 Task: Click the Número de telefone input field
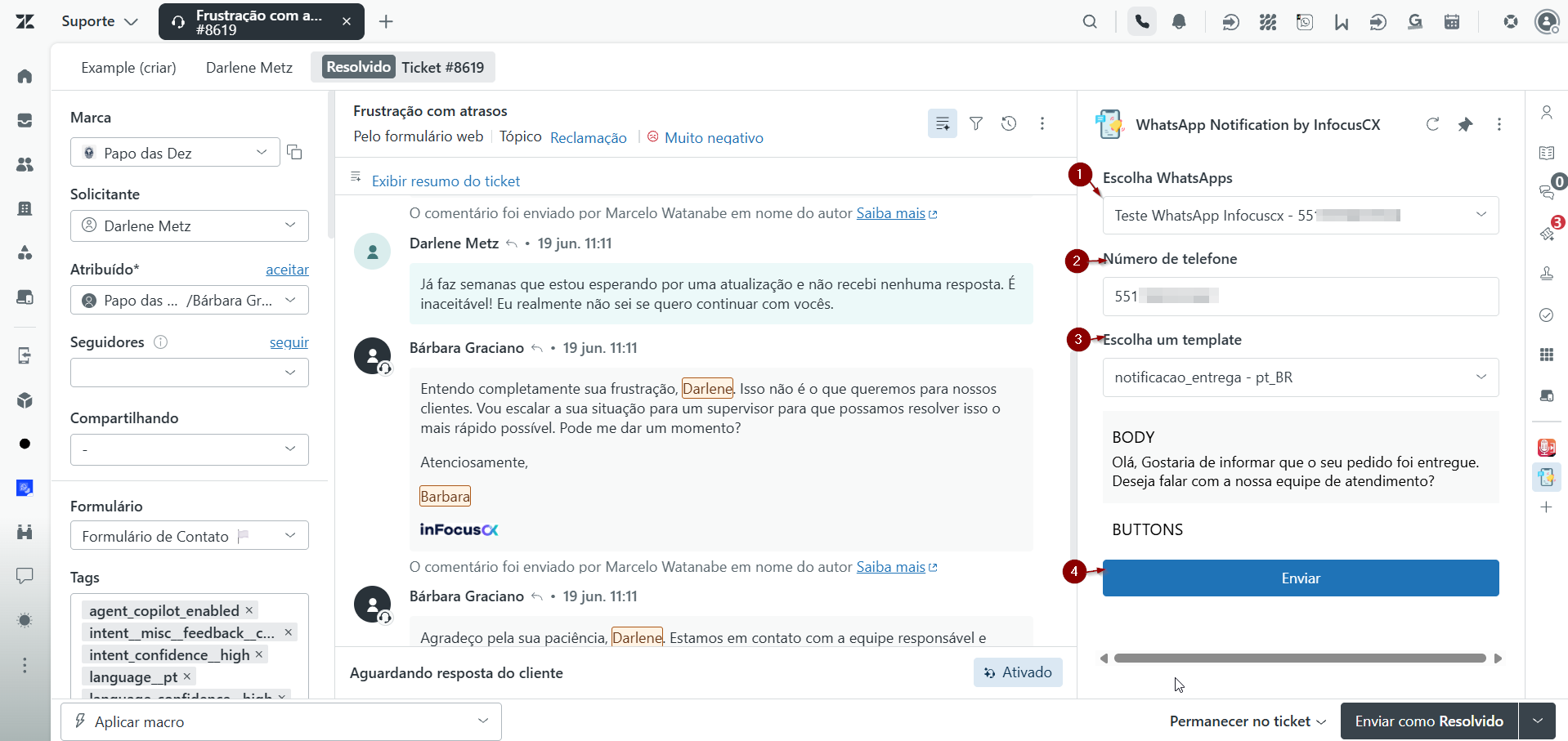click(1301, 297)
